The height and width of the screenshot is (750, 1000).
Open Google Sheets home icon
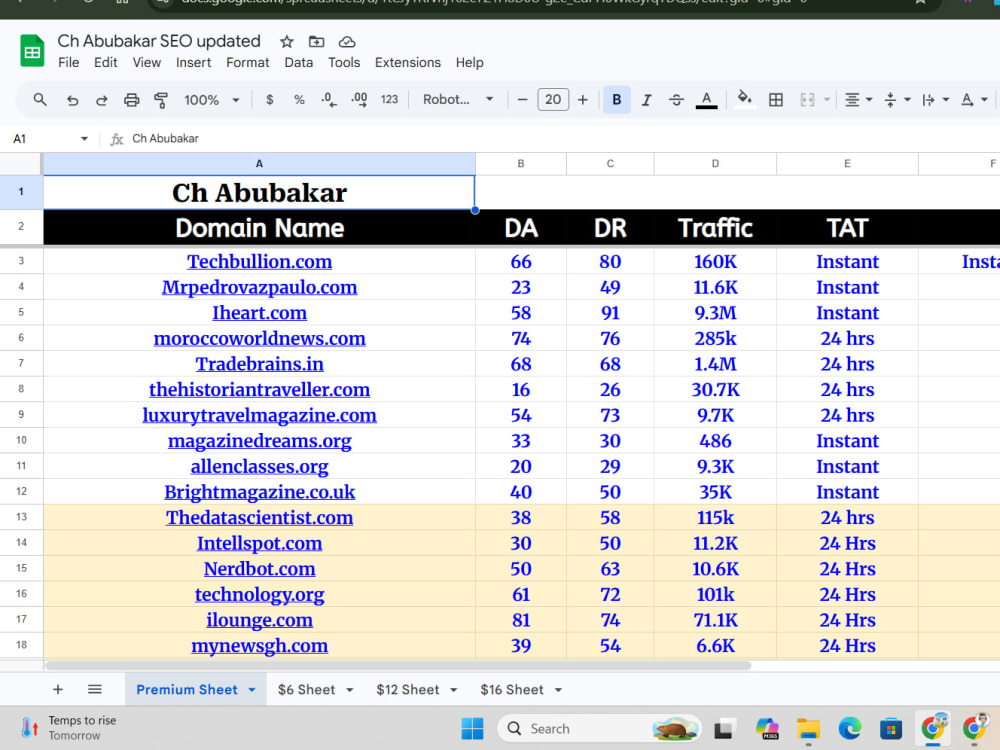pos(32,50)
